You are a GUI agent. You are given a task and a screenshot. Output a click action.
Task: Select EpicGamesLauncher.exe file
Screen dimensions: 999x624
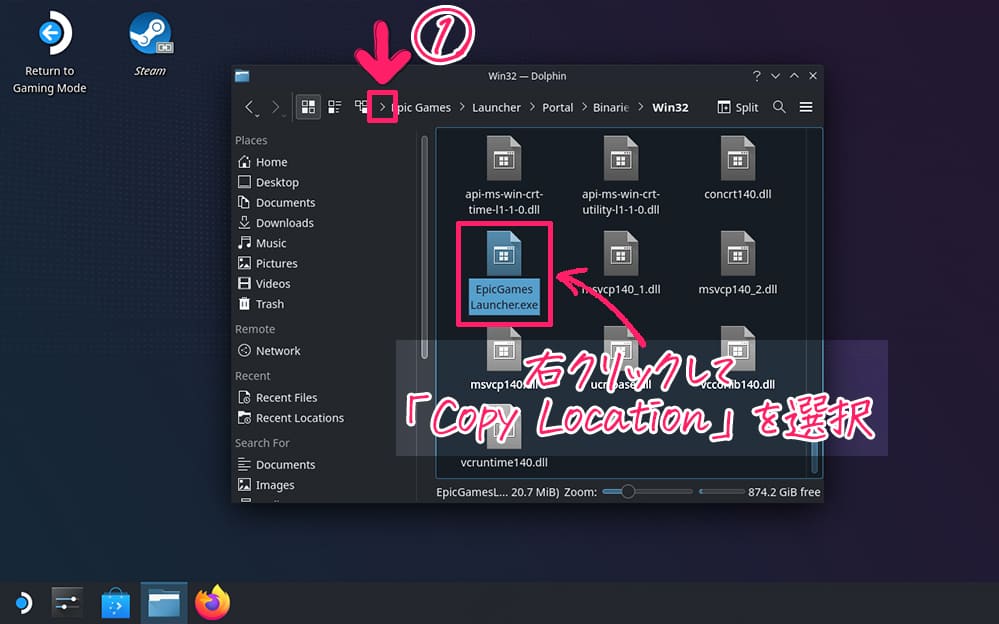click(504, 272)
